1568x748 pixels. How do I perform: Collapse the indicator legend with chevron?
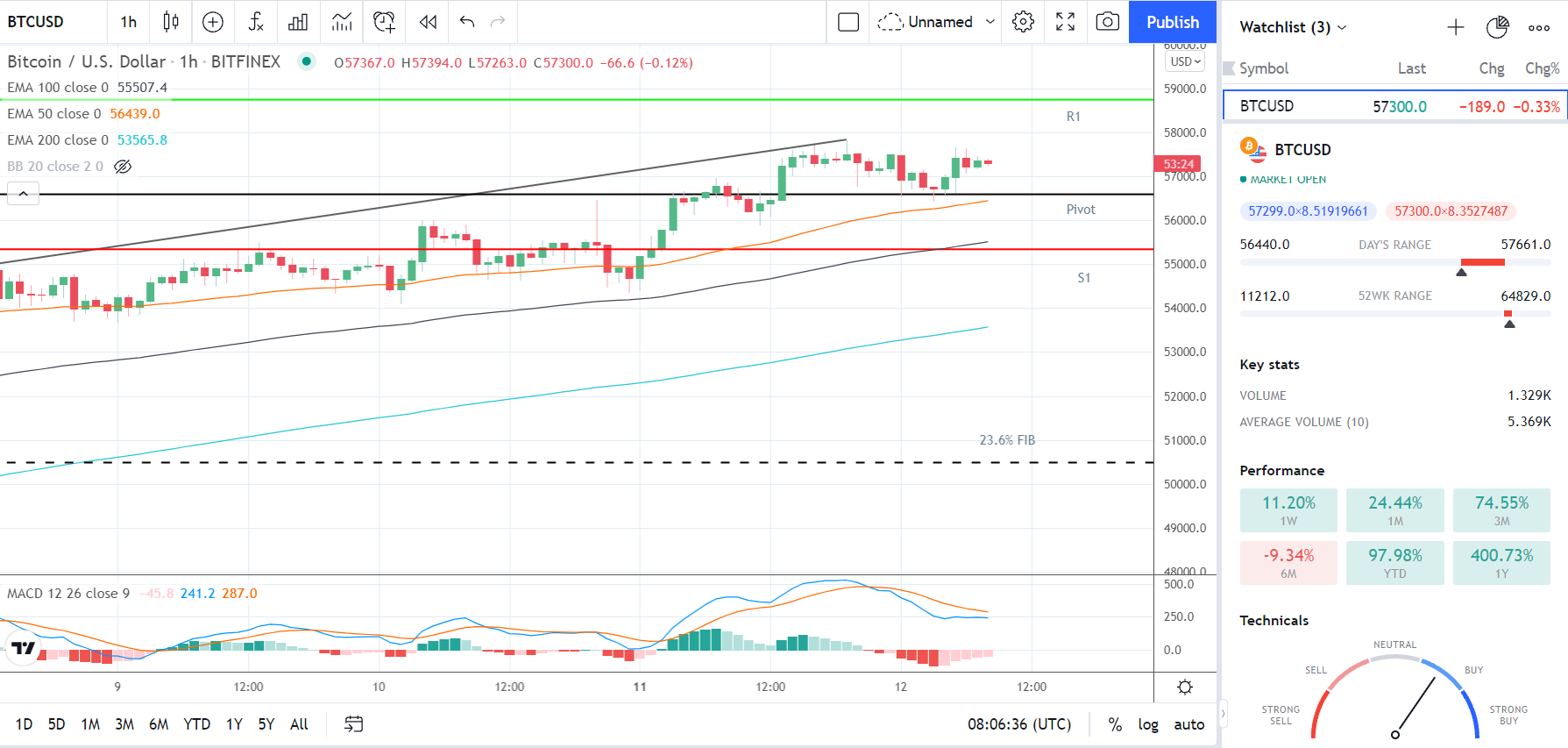click(x=23, y=194)
